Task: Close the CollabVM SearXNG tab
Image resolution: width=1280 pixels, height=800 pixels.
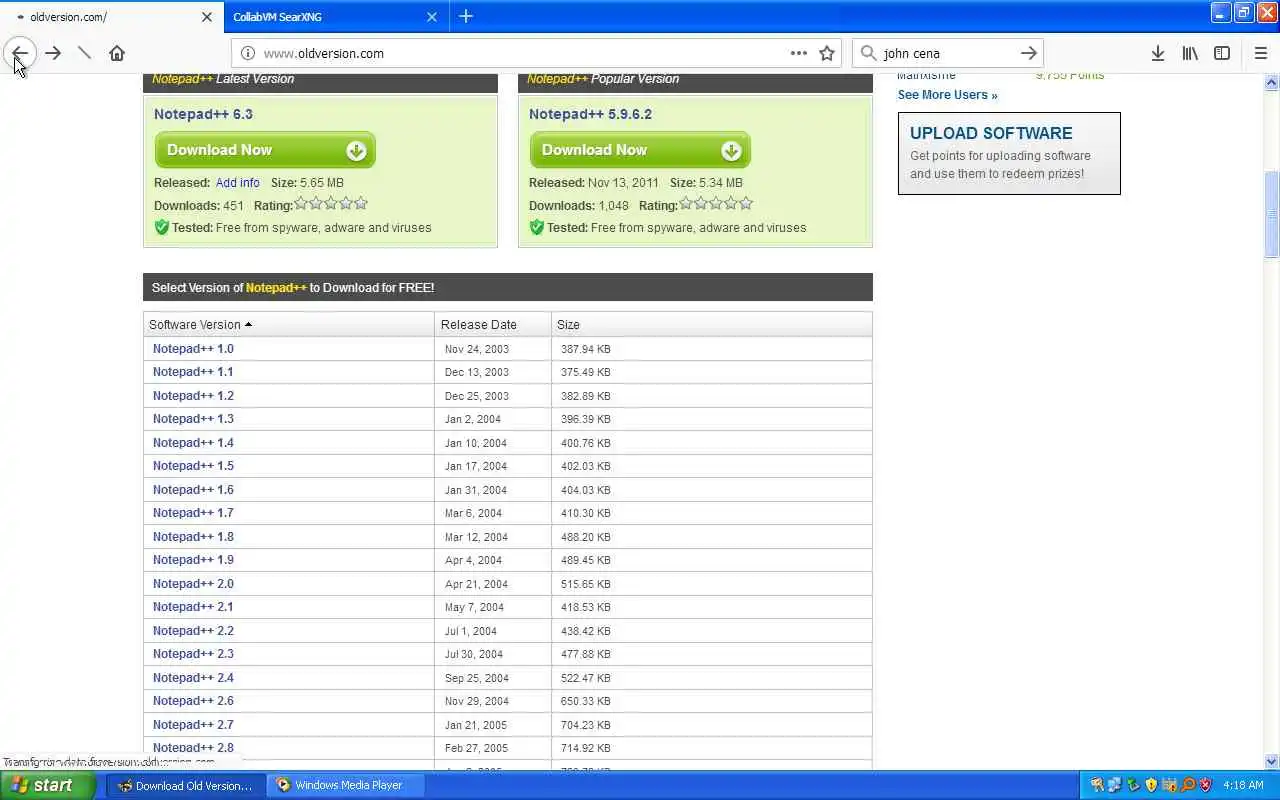Action: tap(432, 17)
